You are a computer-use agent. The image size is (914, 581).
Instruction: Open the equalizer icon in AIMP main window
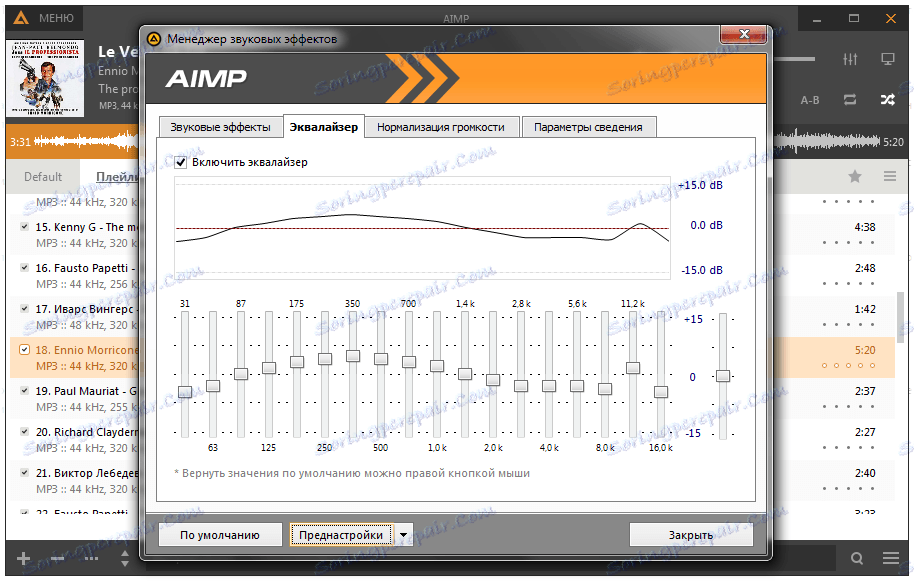pyautogui.click(x=850, y=59)
